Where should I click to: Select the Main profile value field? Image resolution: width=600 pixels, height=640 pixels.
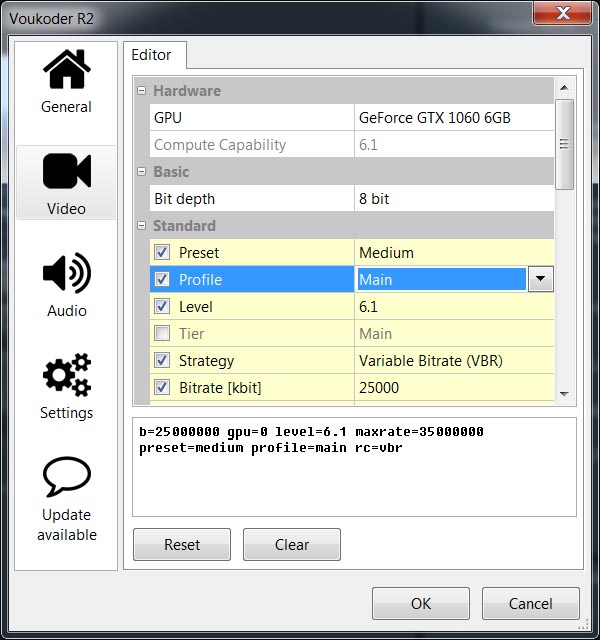(x=442, y=279)
